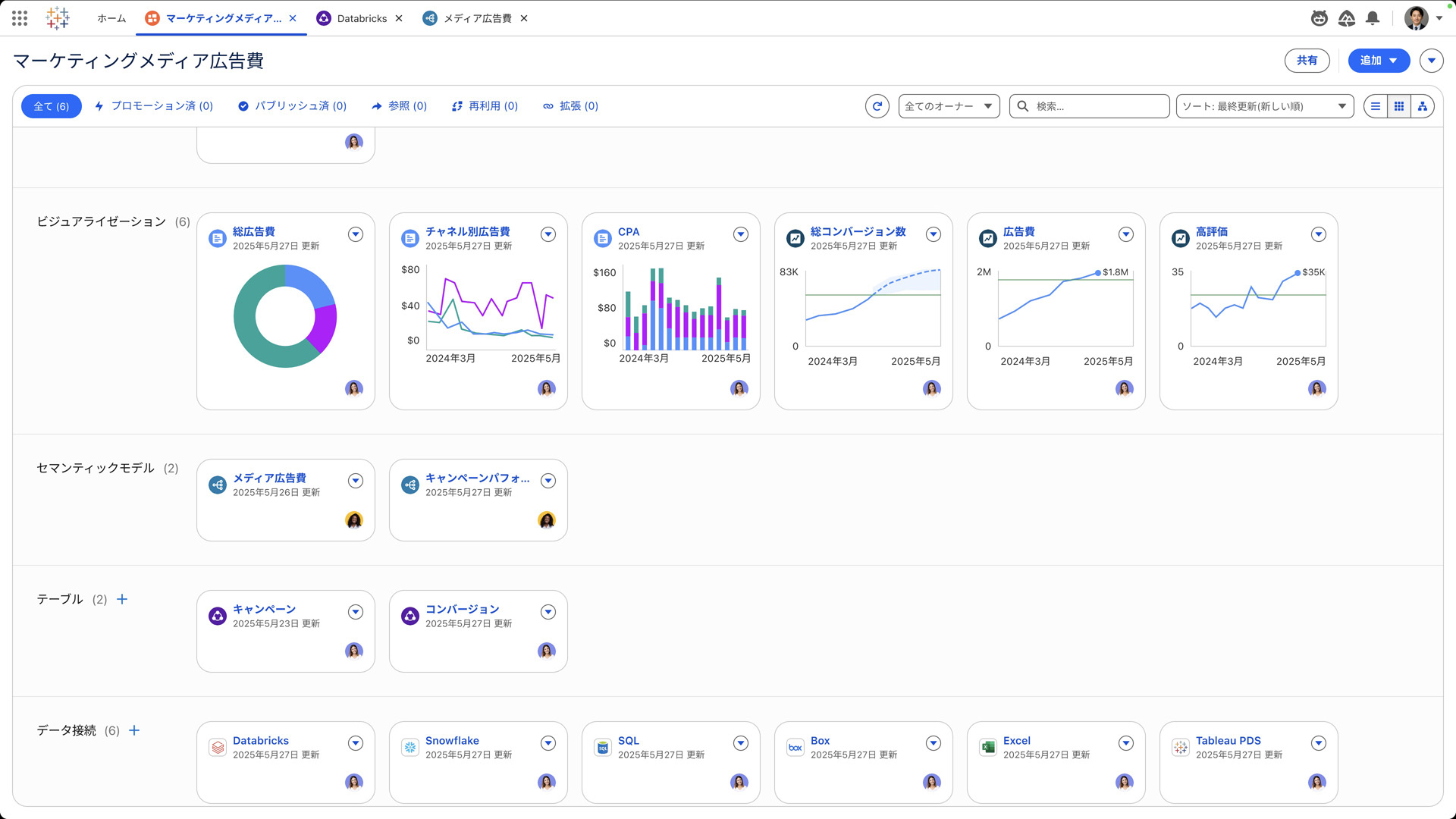Switch to grid view layout

click(x=1399, y=106)
